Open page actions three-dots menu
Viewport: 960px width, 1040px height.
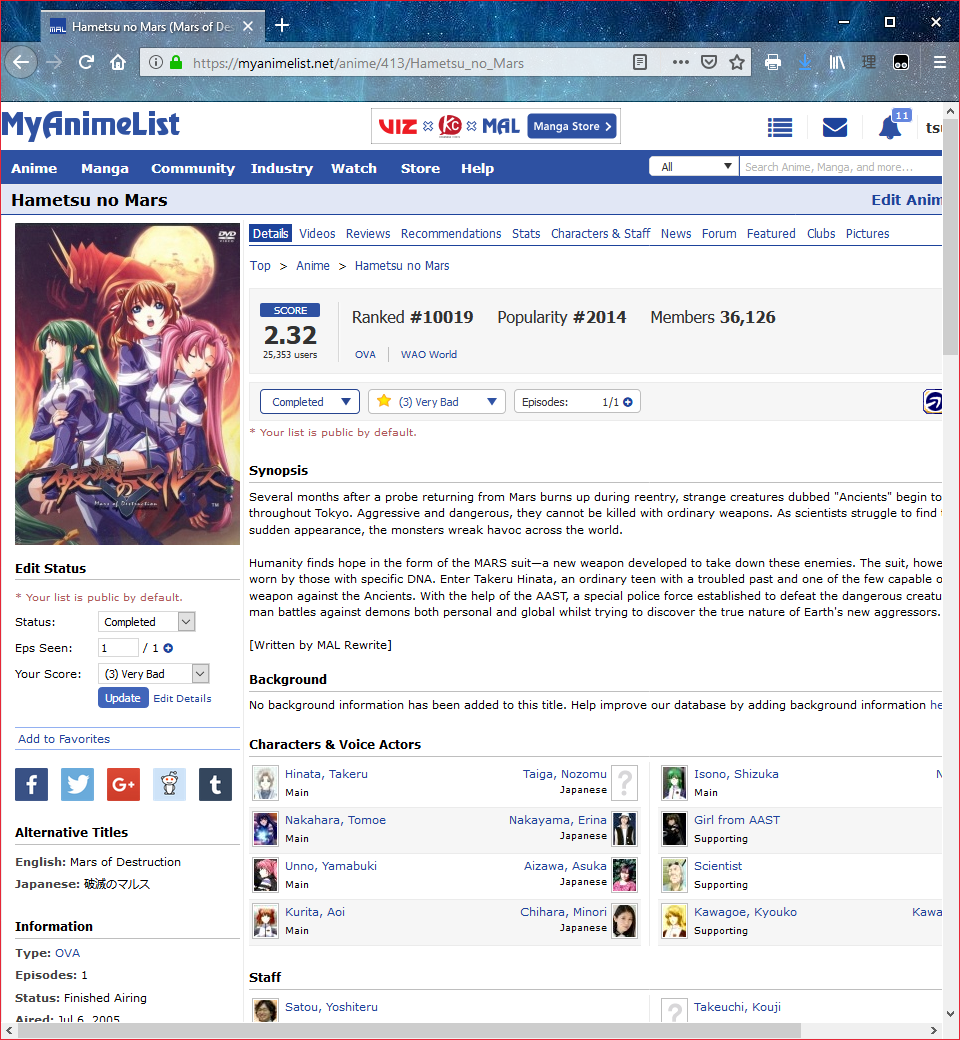tap(680, 62)
